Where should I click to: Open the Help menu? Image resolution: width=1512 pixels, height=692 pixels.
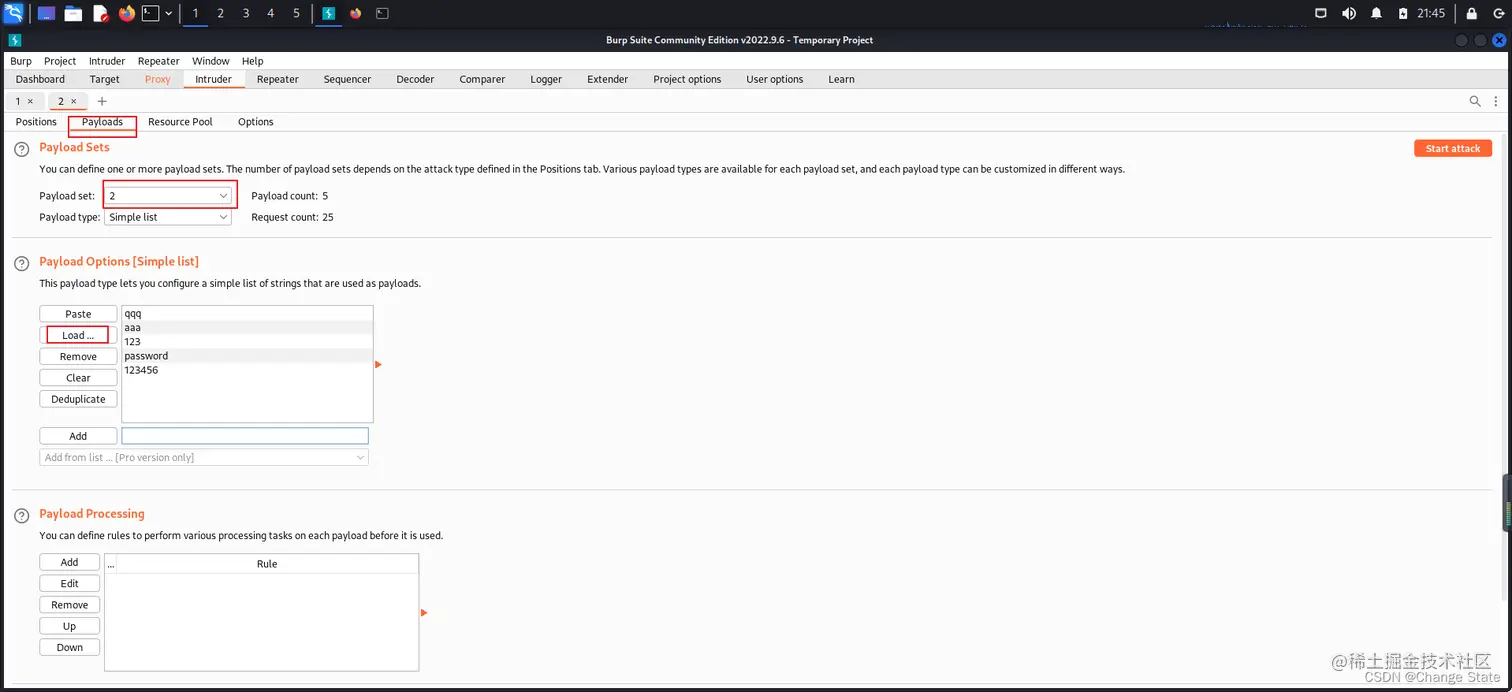253,61
